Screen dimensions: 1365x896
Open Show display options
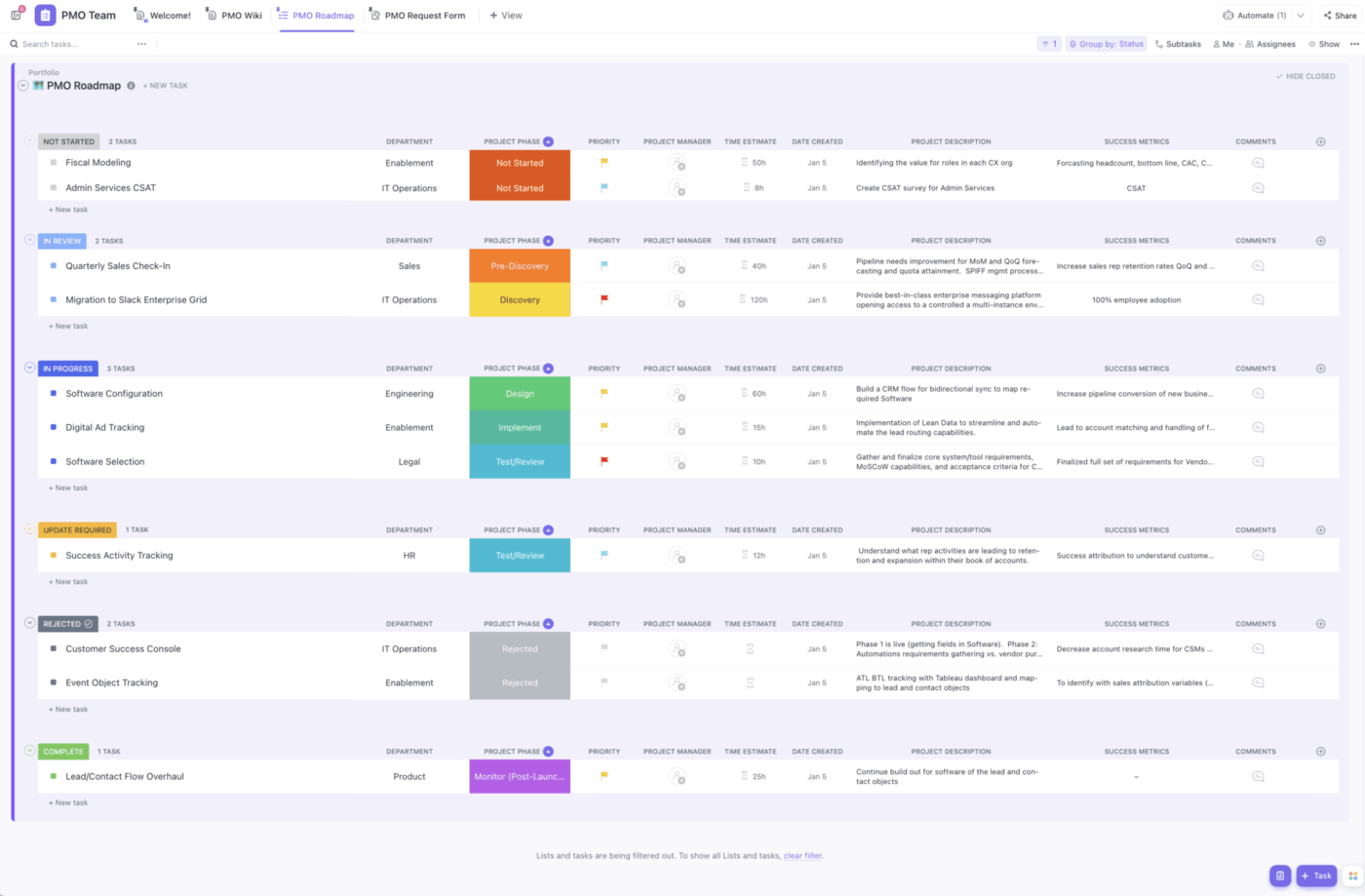pos(1323,43)
